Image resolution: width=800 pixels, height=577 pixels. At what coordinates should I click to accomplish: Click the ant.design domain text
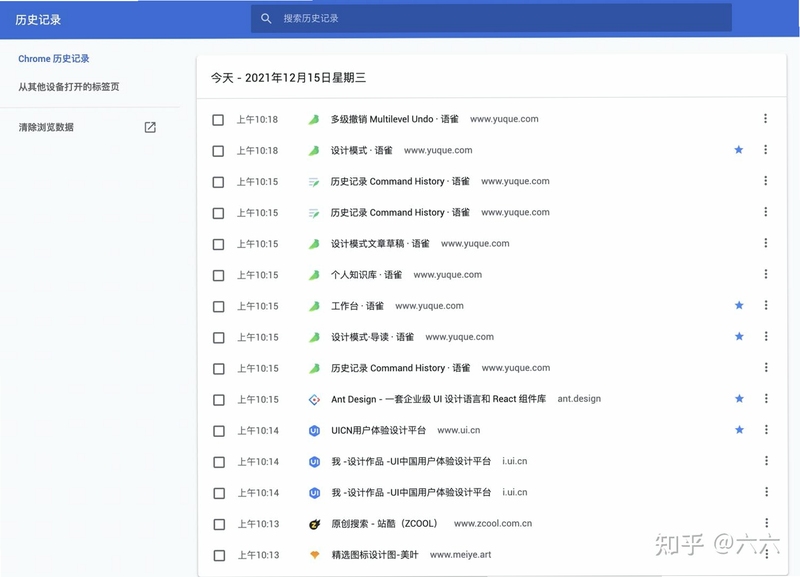click(579, 398)
